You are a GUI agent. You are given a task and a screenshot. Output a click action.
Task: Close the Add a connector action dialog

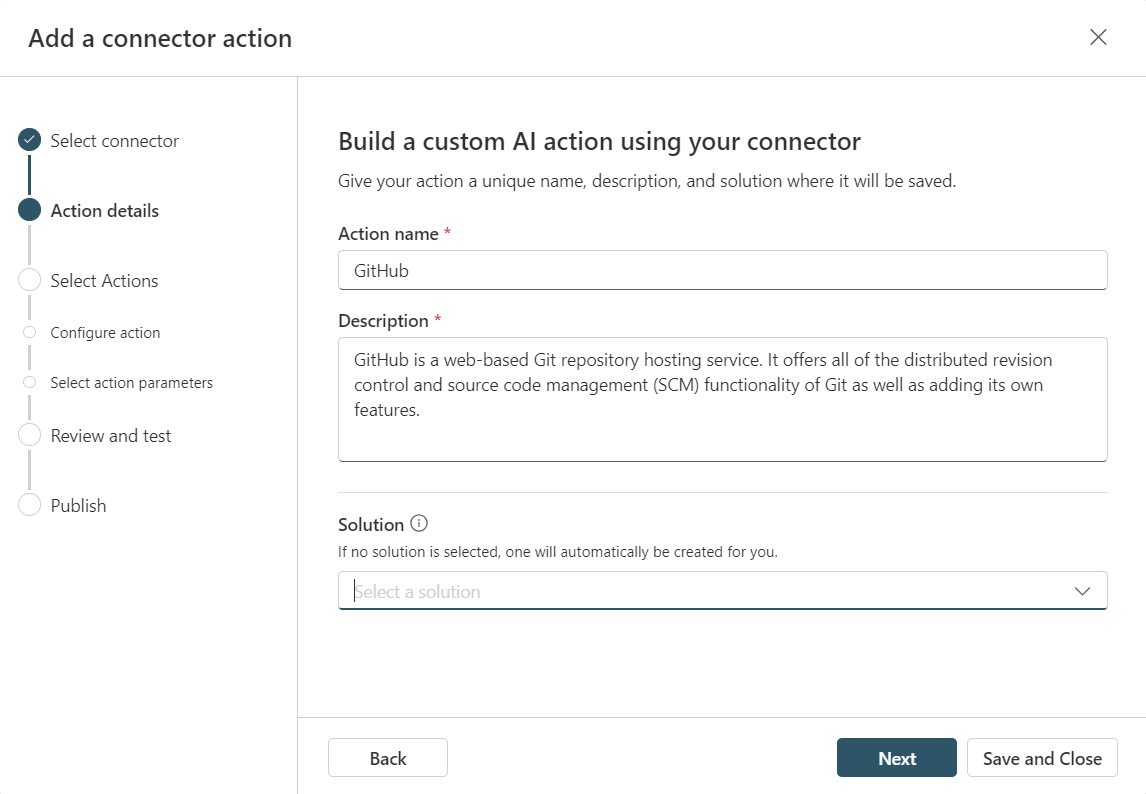[x=1098, y=38]
